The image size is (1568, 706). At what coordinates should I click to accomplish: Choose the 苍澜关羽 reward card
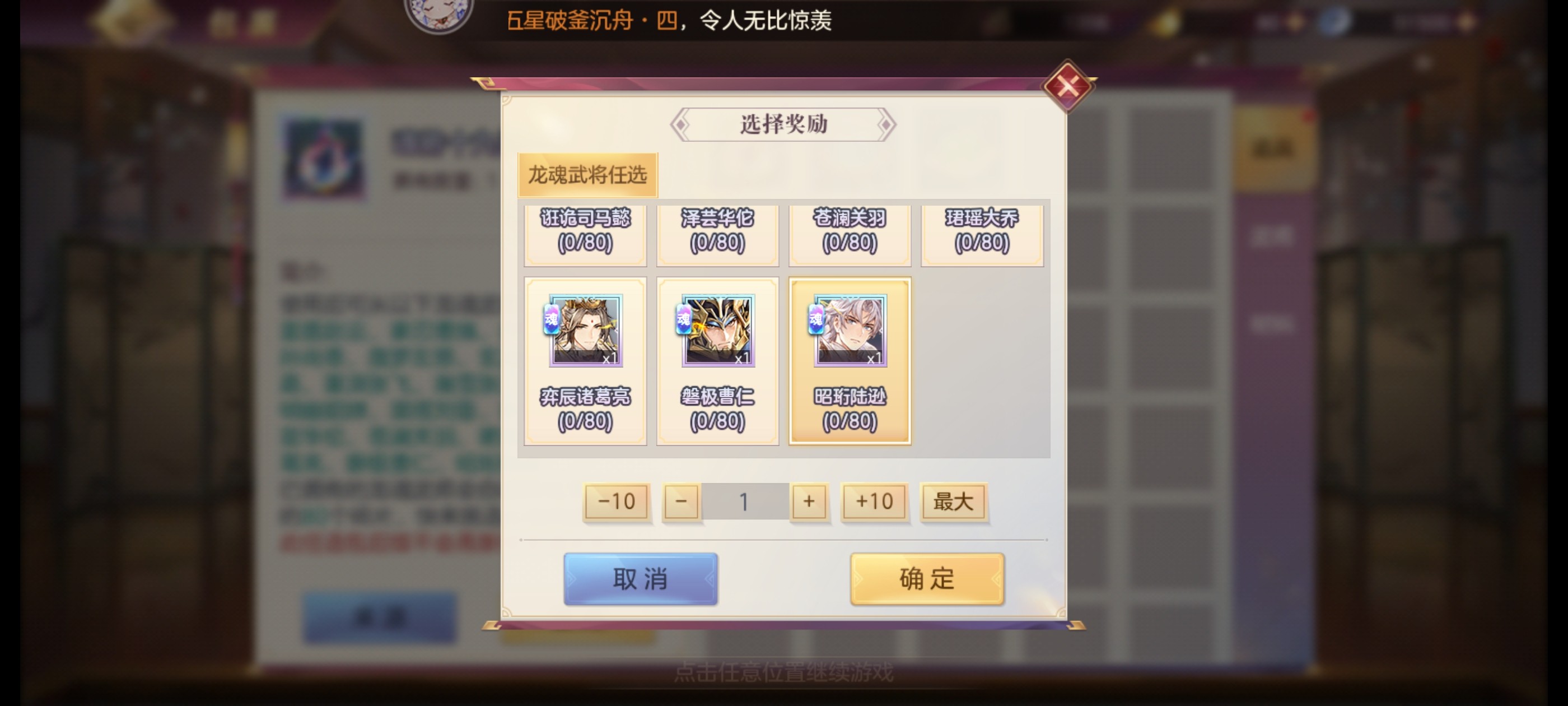click(850, 235)
